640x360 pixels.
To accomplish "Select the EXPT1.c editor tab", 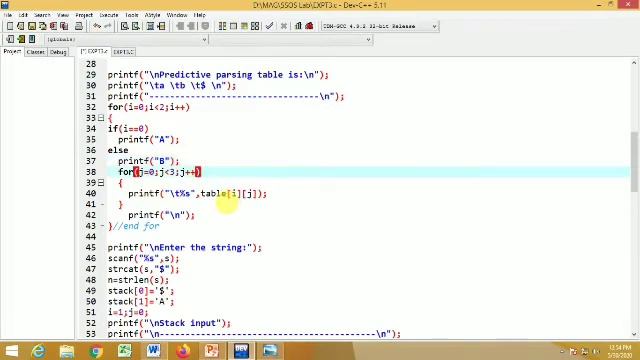I will click(x=123, y=52).
